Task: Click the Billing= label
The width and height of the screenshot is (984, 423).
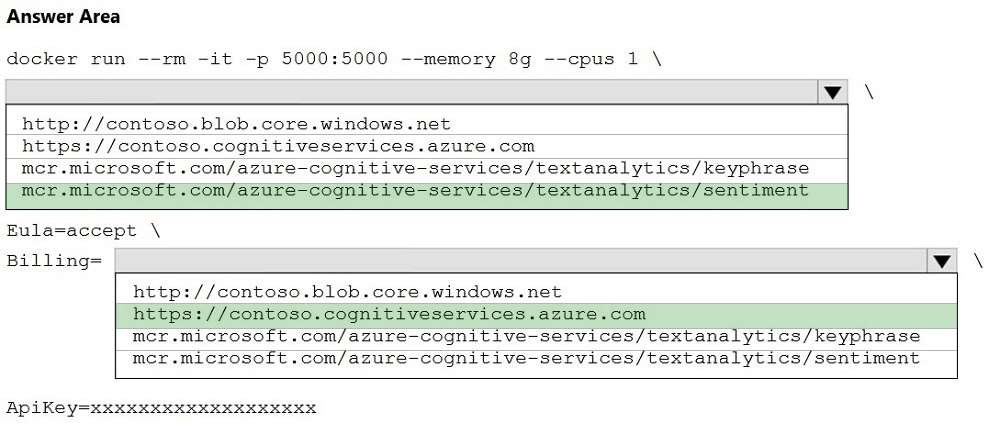Action: 54,261
